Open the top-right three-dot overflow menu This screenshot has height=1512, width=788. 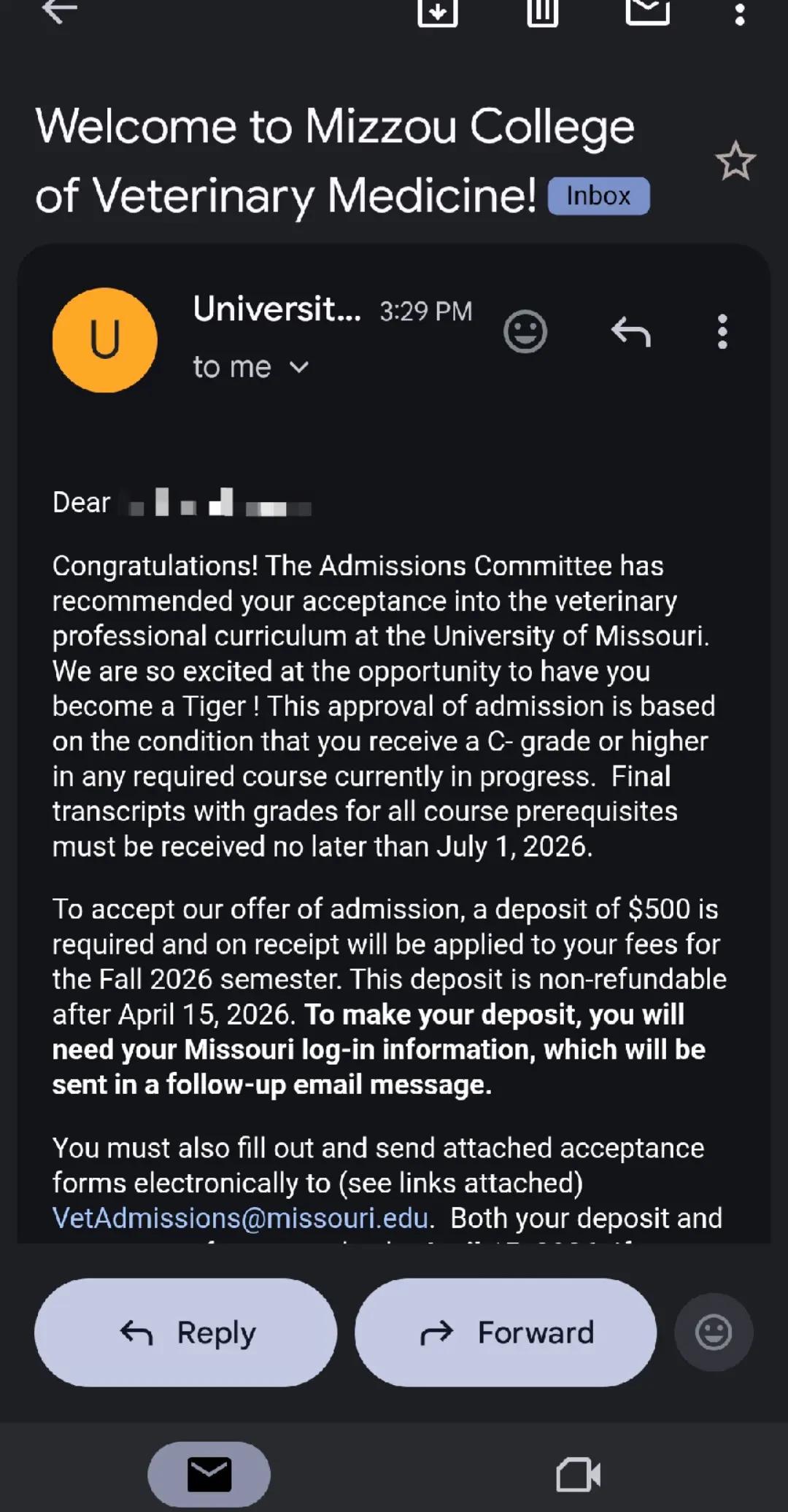point(739,14)
